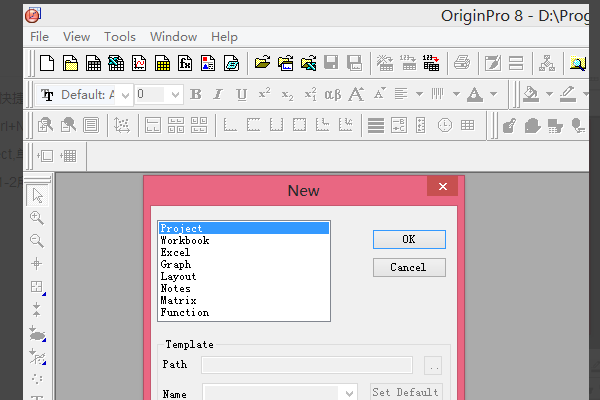Toggle Greek alpha-beta symbols
Viewport: 600px width, 400px height.
point(333,95)
